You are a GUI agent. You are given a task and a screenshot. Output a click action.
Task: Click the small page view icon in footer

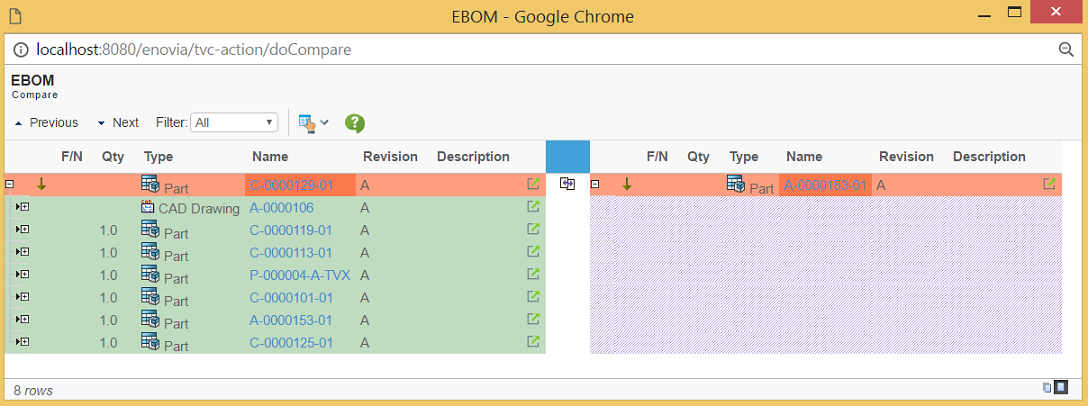pyautogui.click(x=1046, y=388)
